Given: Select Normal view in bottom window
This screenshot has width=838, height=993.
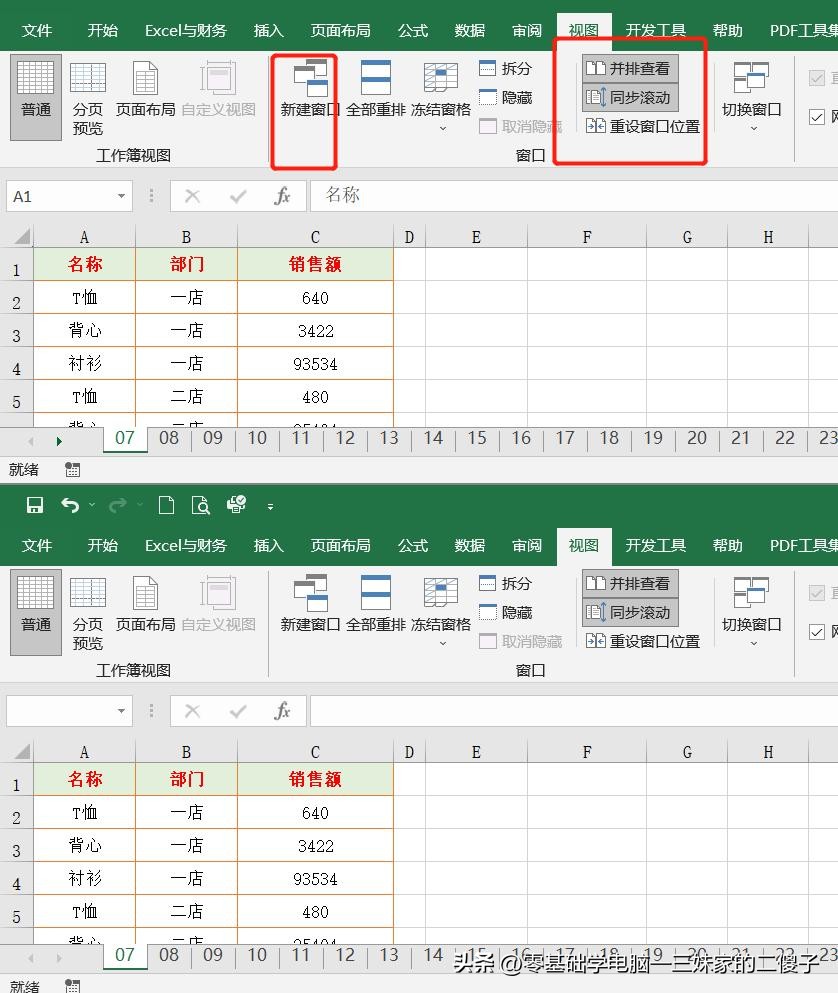Looking at the screenshot, I should click(35, 611).
